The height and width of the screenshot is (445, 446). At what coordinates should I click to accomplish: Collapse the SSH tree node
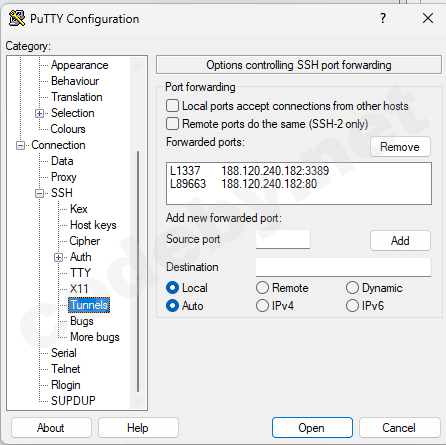(39, 194)
